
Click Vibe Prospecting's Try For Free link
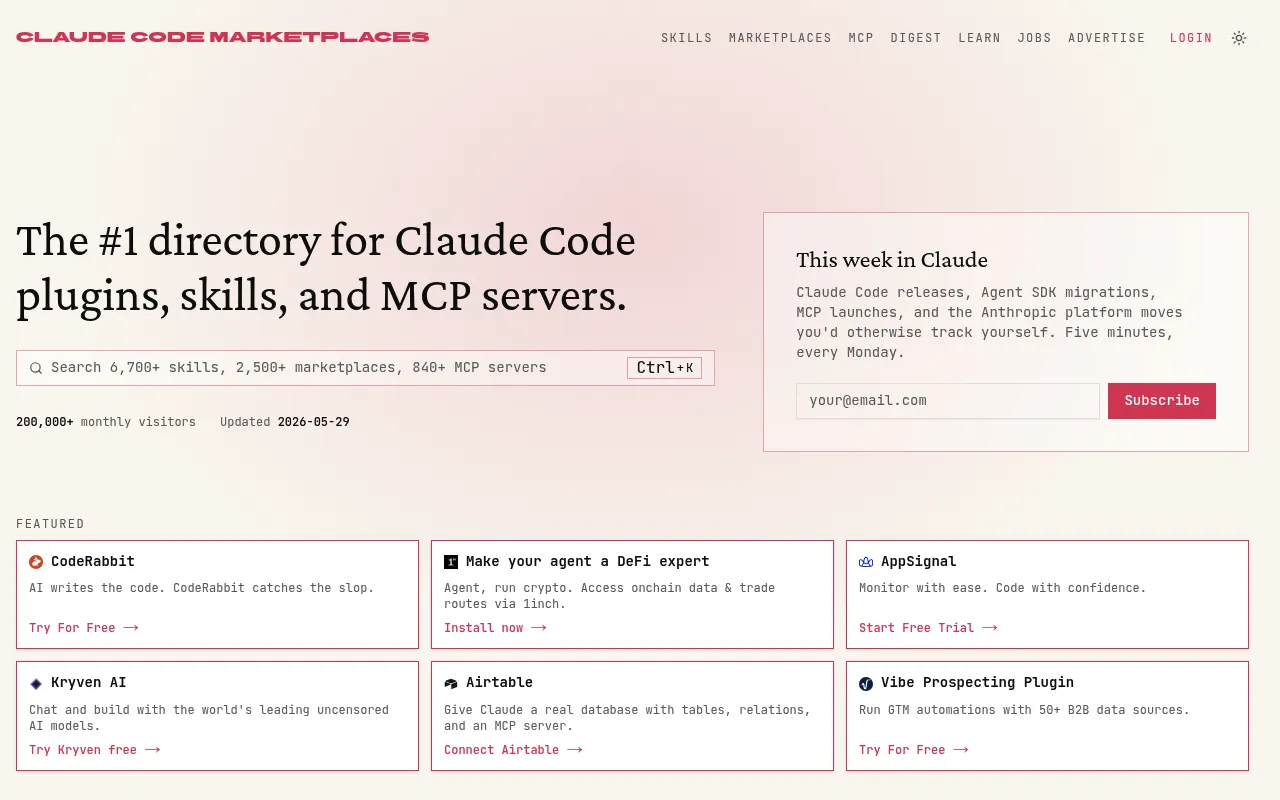click(x=914, y=750)
